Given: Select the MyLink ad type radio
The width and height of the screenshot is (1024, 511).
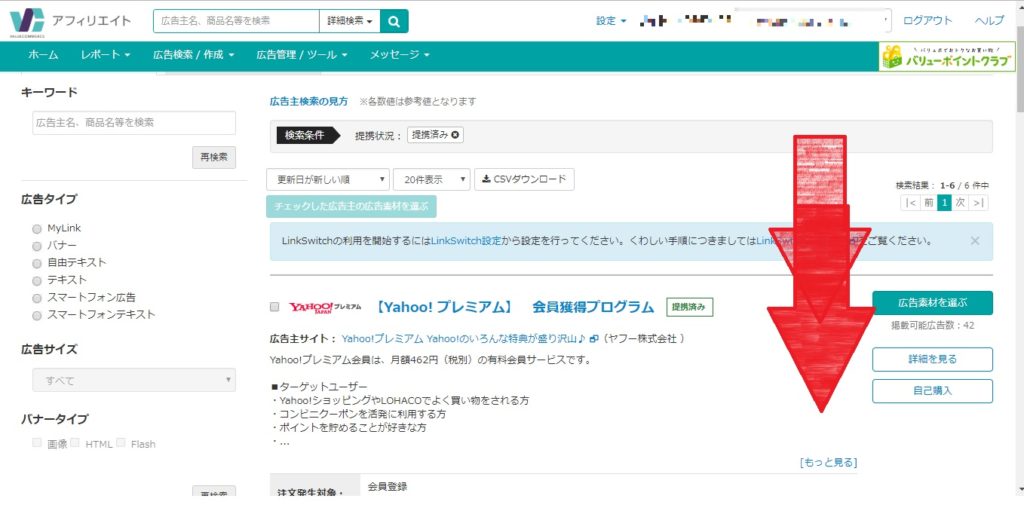Looking at the screenshot, I should tap(37, 229).
